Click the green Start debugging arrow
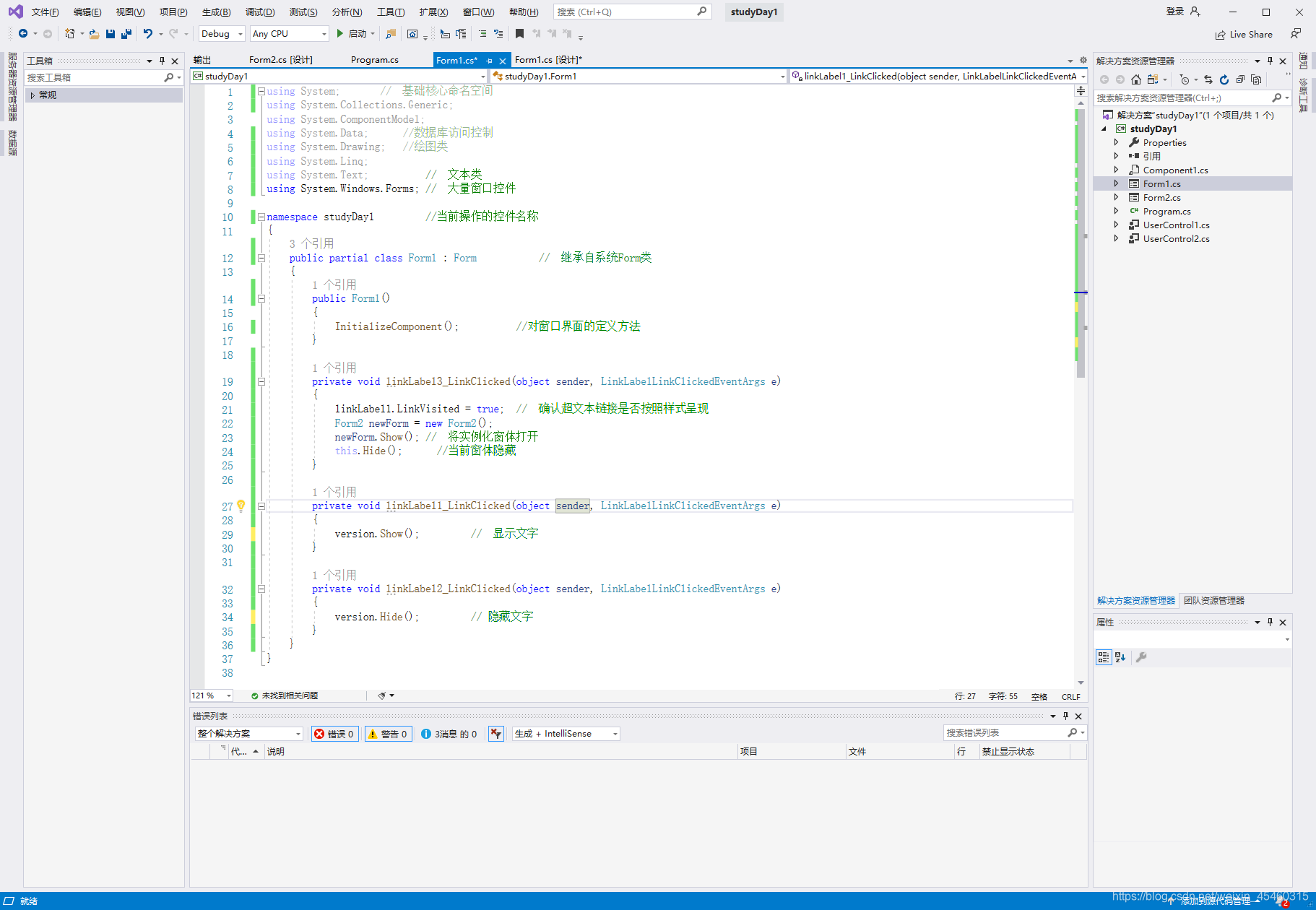 click(x=340, y=34)
